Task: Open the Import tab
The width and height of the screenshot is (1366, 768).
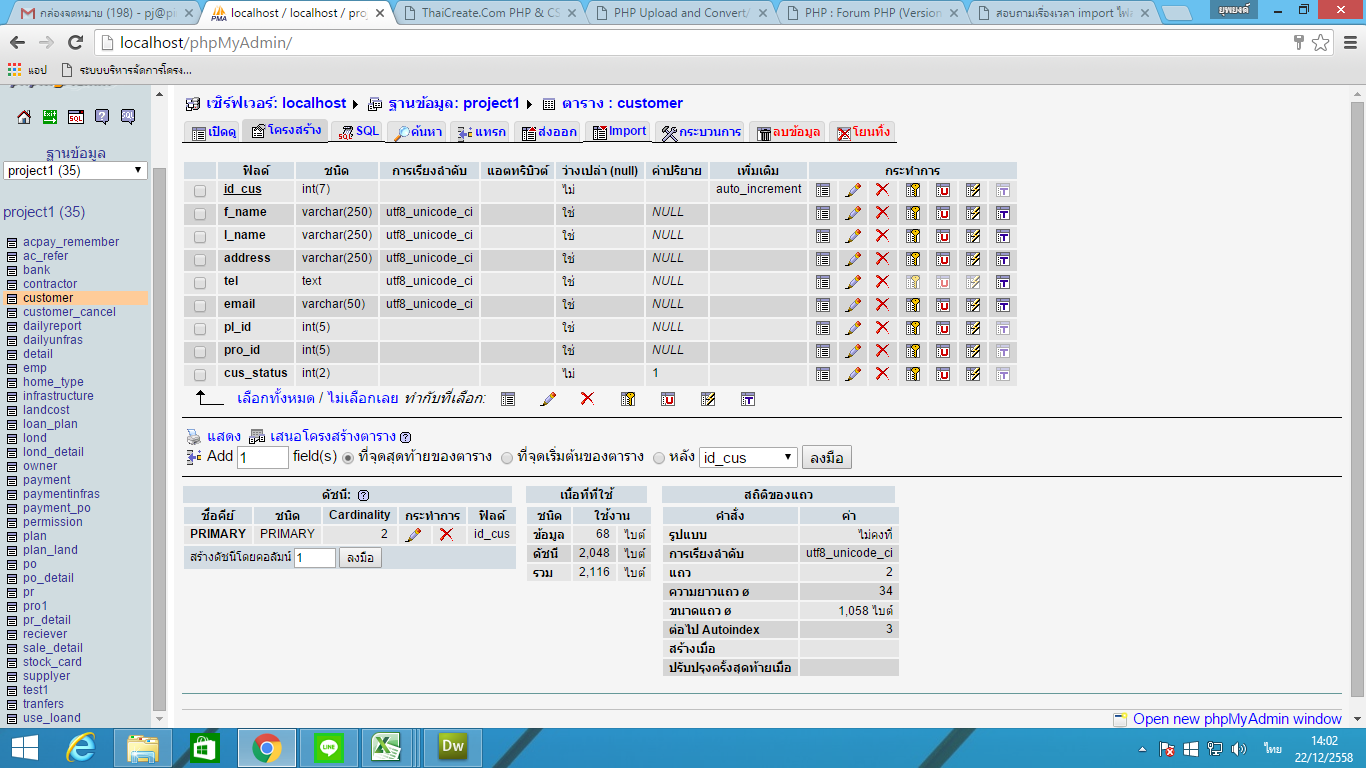Action: (619, 132)
